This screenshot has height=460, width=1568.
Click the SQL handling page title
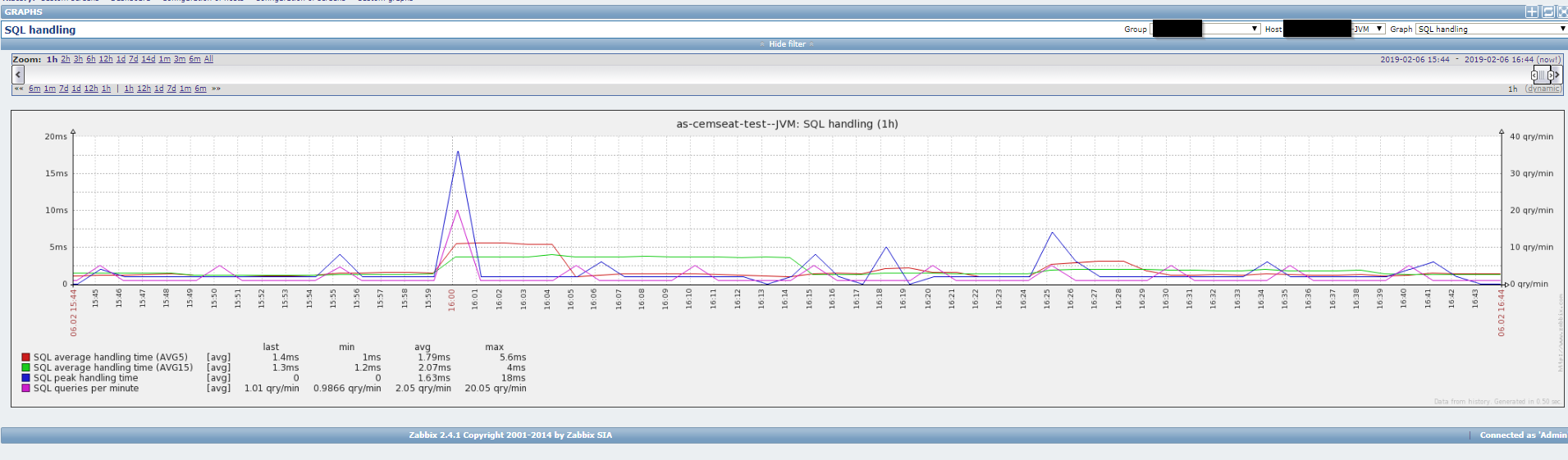(x=40, y=30)
